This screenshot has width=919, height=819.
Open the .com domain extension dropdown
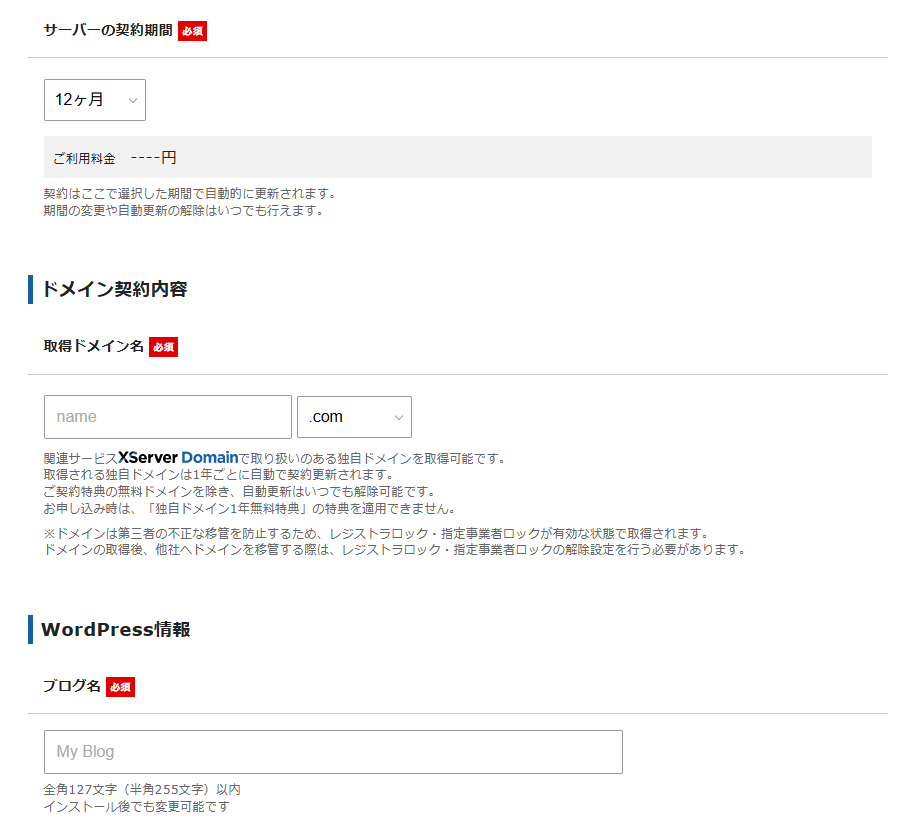[353, 417]
